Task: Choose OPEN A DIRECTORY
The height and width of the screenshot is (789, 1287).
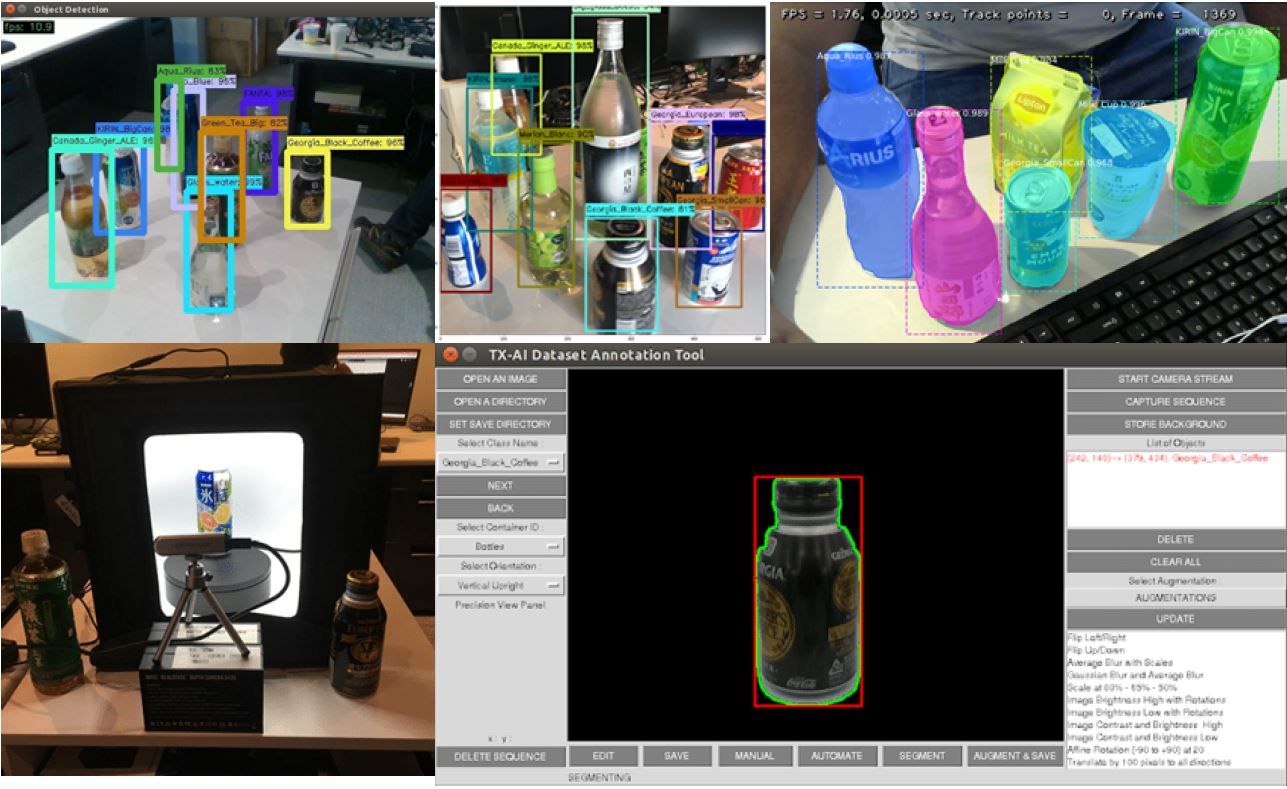Action: [x=501, y=401]
